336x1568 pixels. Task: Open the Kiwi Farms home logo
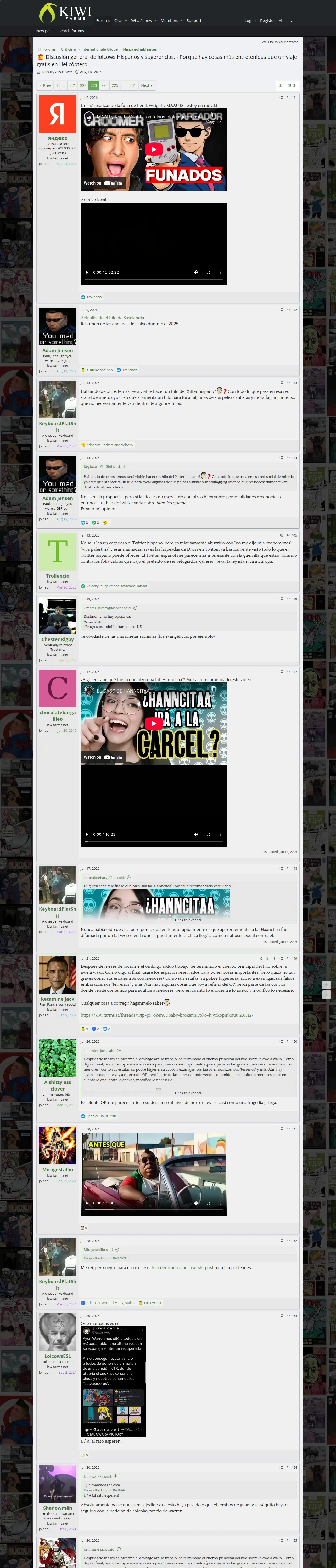click(x=65, y=13)
